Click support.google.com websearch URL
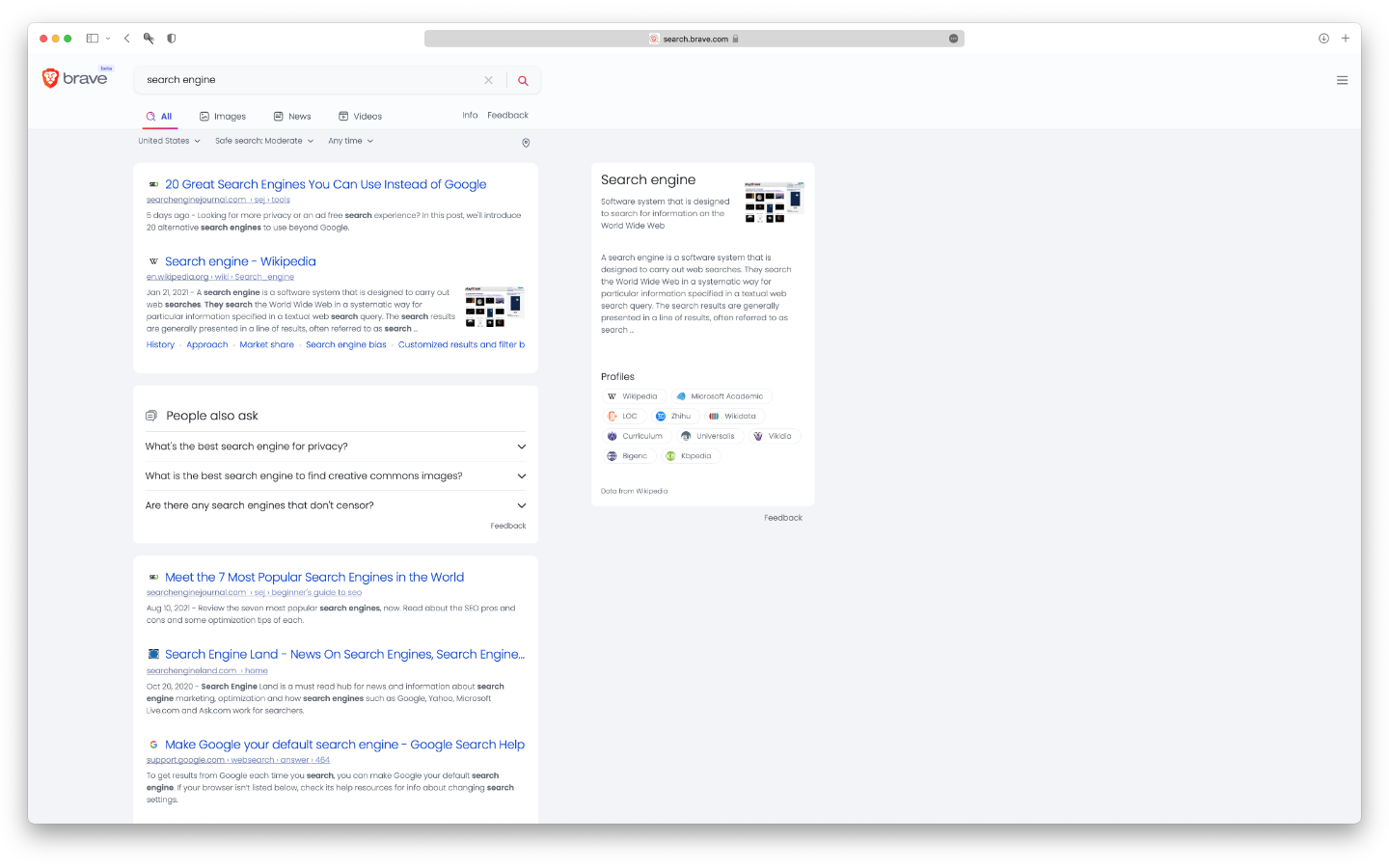This screenshot has height=868, width=1389. (238, 760)
